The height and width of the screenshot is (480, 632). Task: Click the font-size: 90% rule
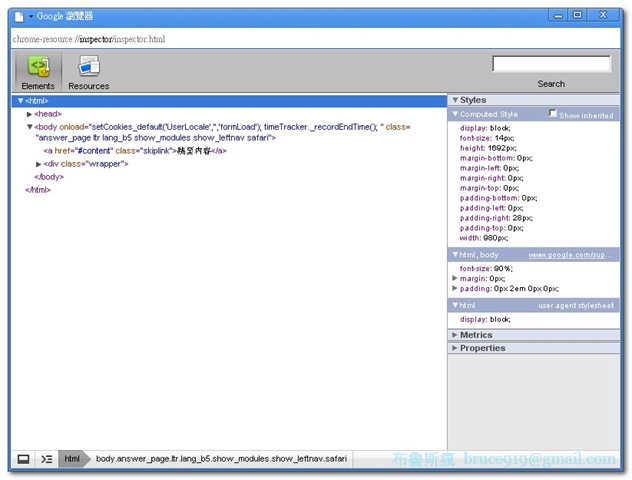(x=486, y=268)
